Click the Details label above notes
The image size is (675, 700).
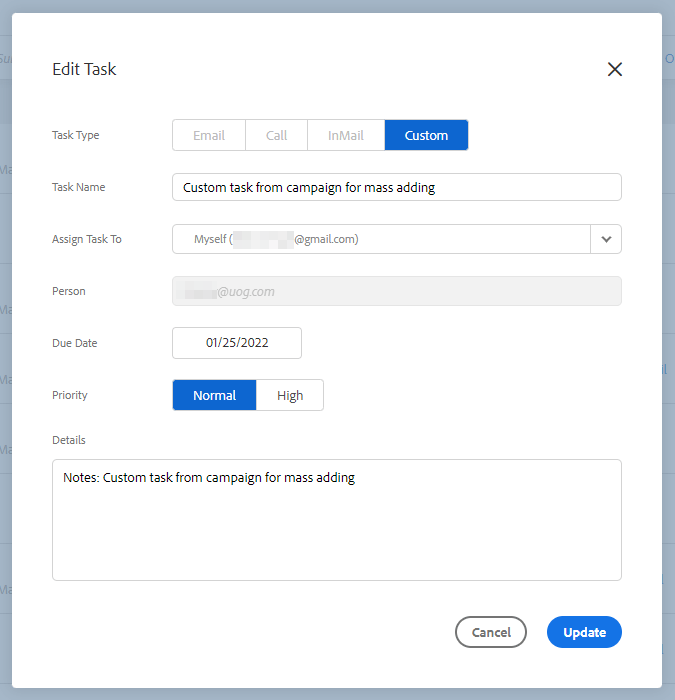coord(69,440)
